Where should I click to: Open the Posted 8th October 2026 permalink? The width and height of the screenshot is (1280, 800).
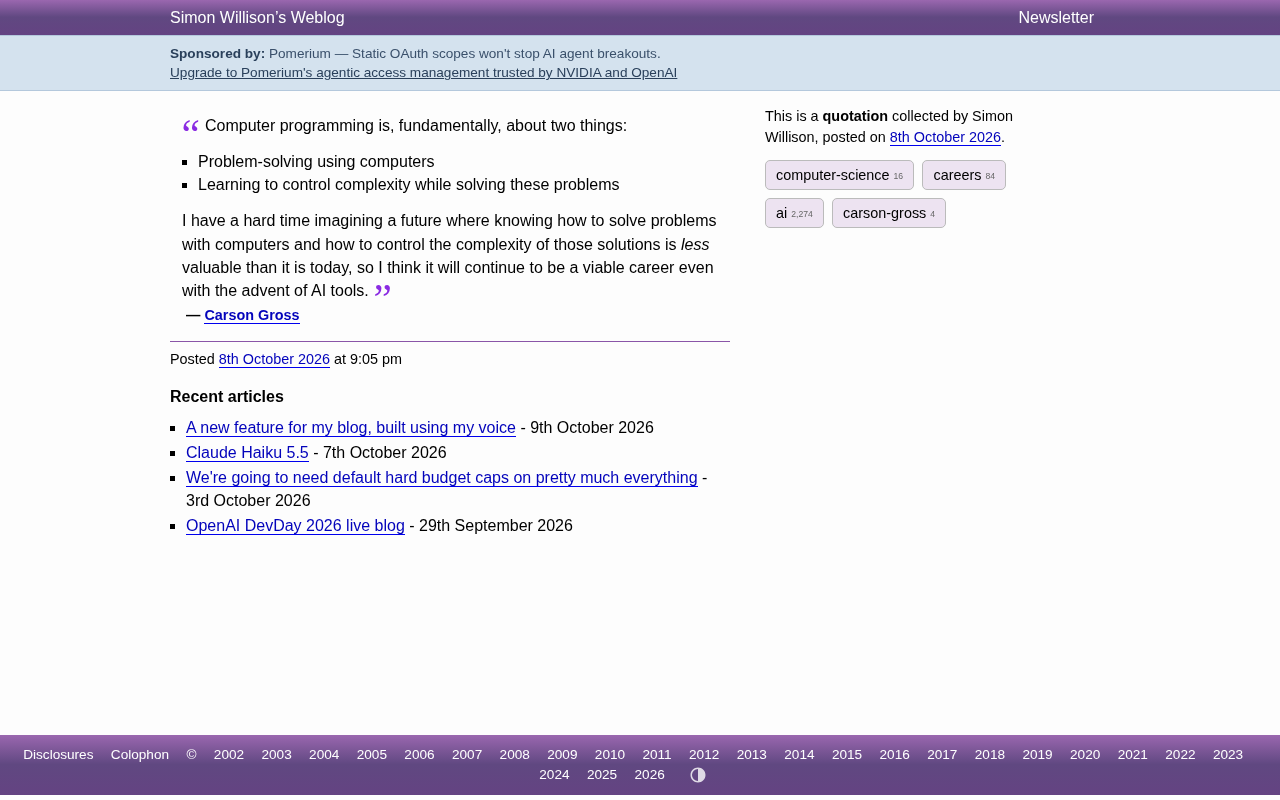(274, 359)
